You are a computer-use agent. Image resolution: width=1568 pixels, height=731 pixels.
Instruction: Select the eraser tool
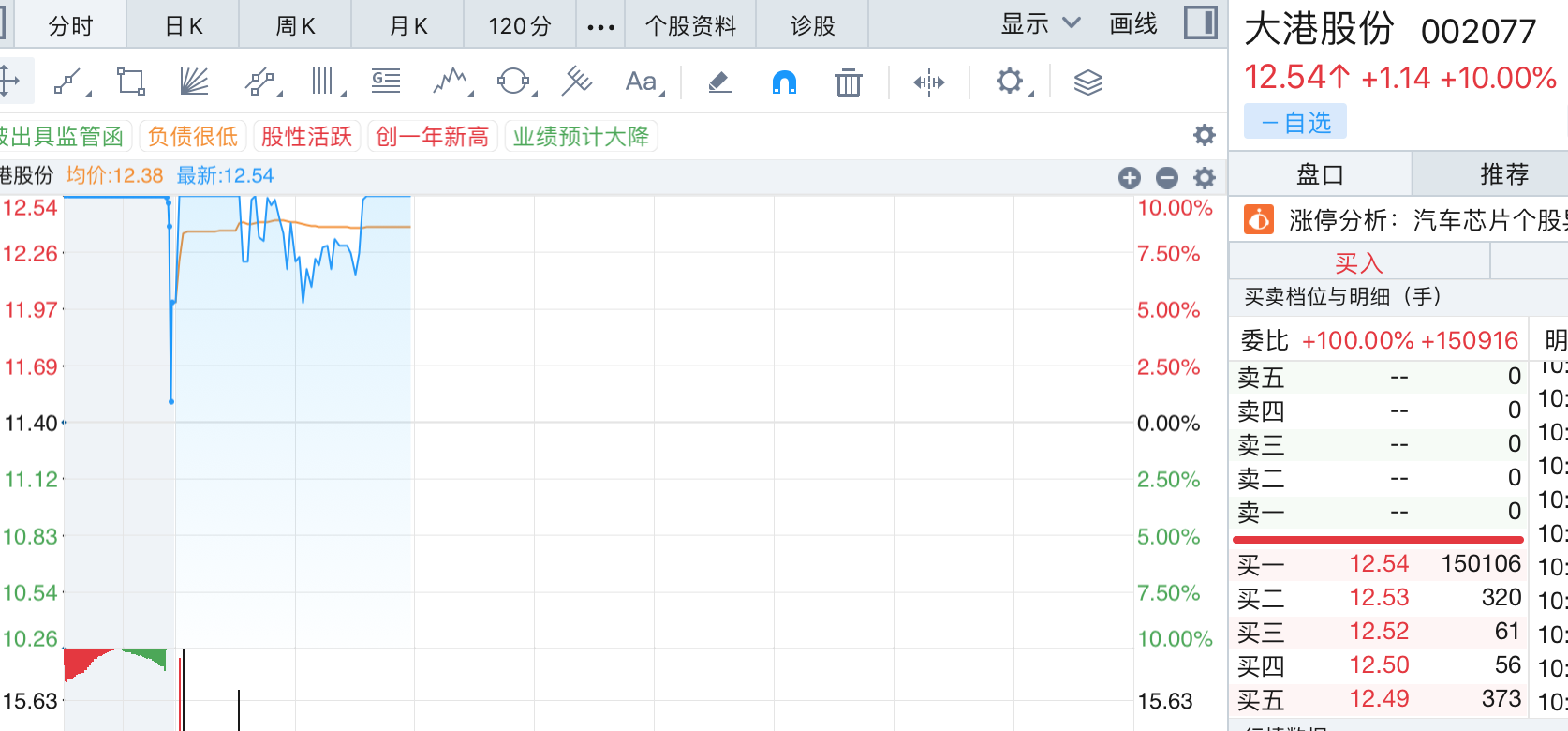(x=719, y=82)
